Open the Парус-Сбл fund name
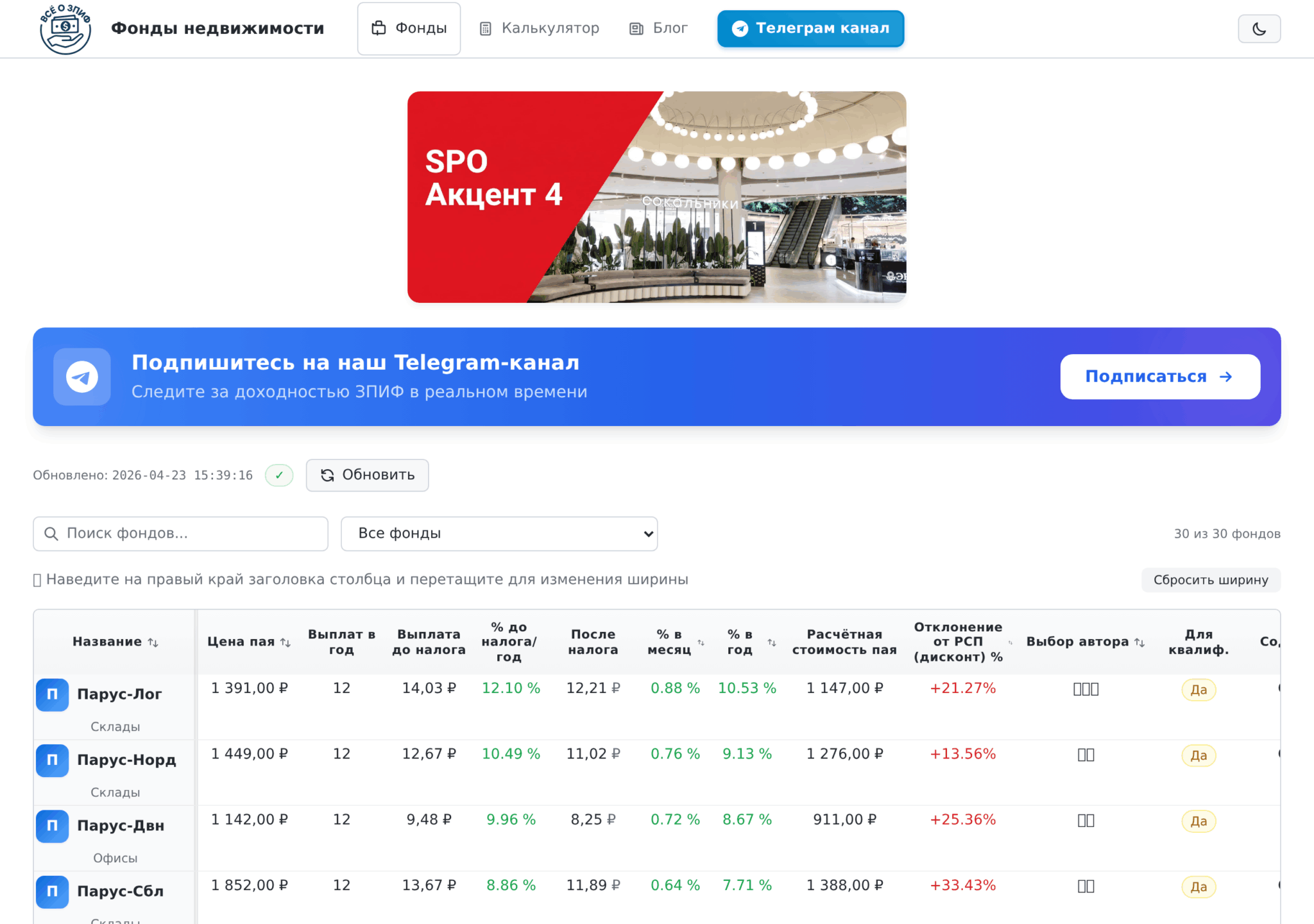The width and height of the screenshot is (1314, 924). point(121,891)
